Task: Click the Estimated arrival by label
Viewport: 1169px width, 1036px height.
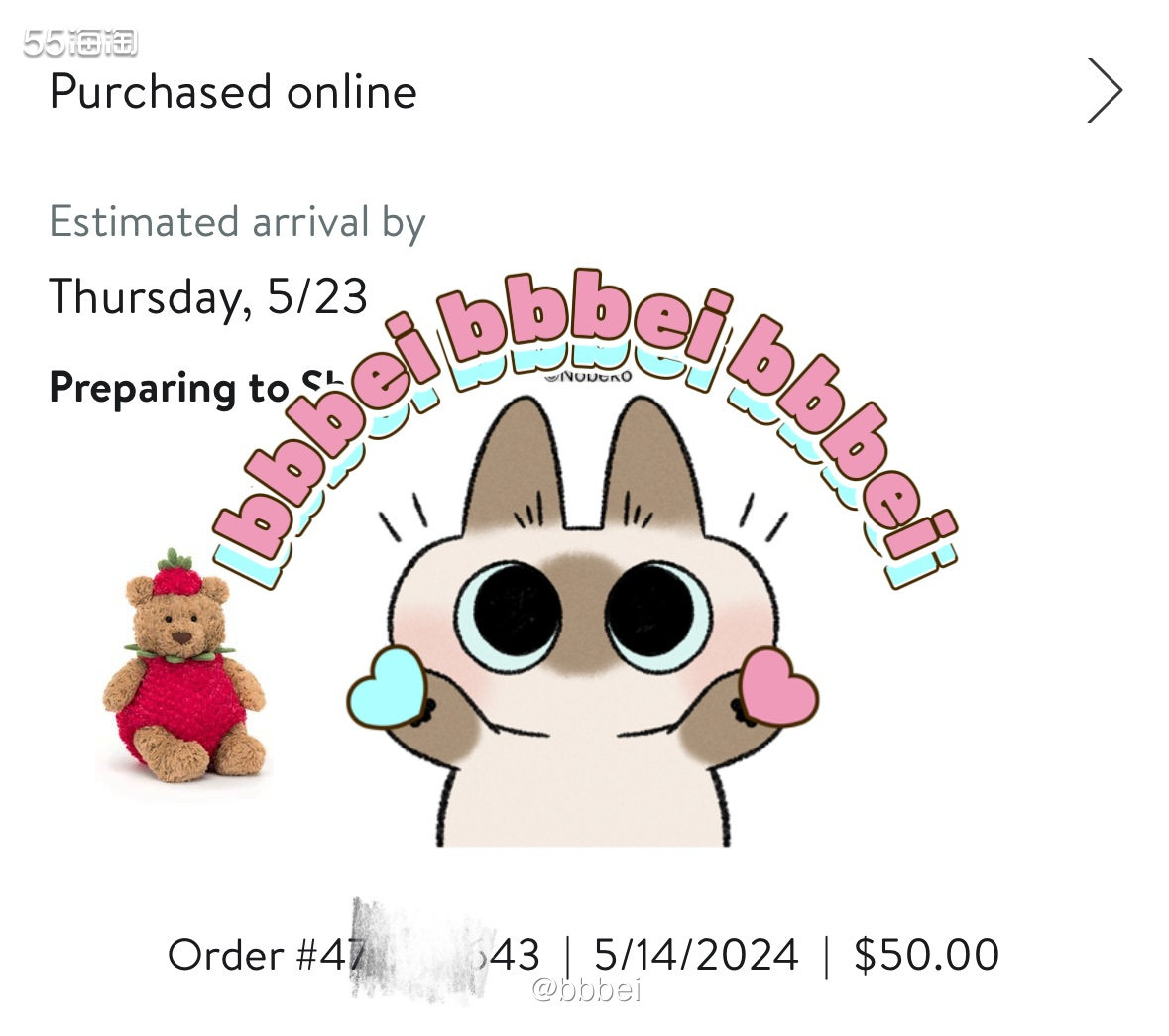Action: pos(238,222)
